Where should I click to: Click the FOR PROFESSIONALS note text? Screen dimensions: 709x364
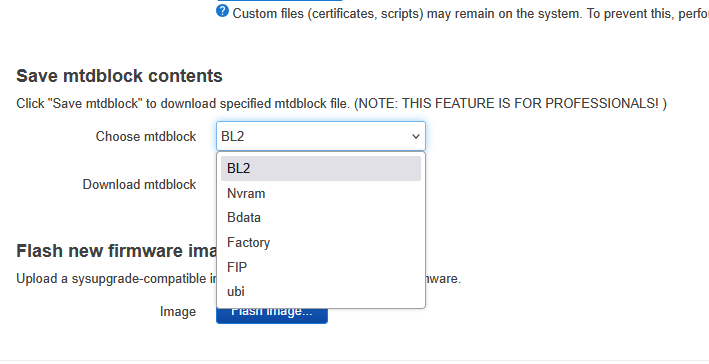(x=510, y=104)
